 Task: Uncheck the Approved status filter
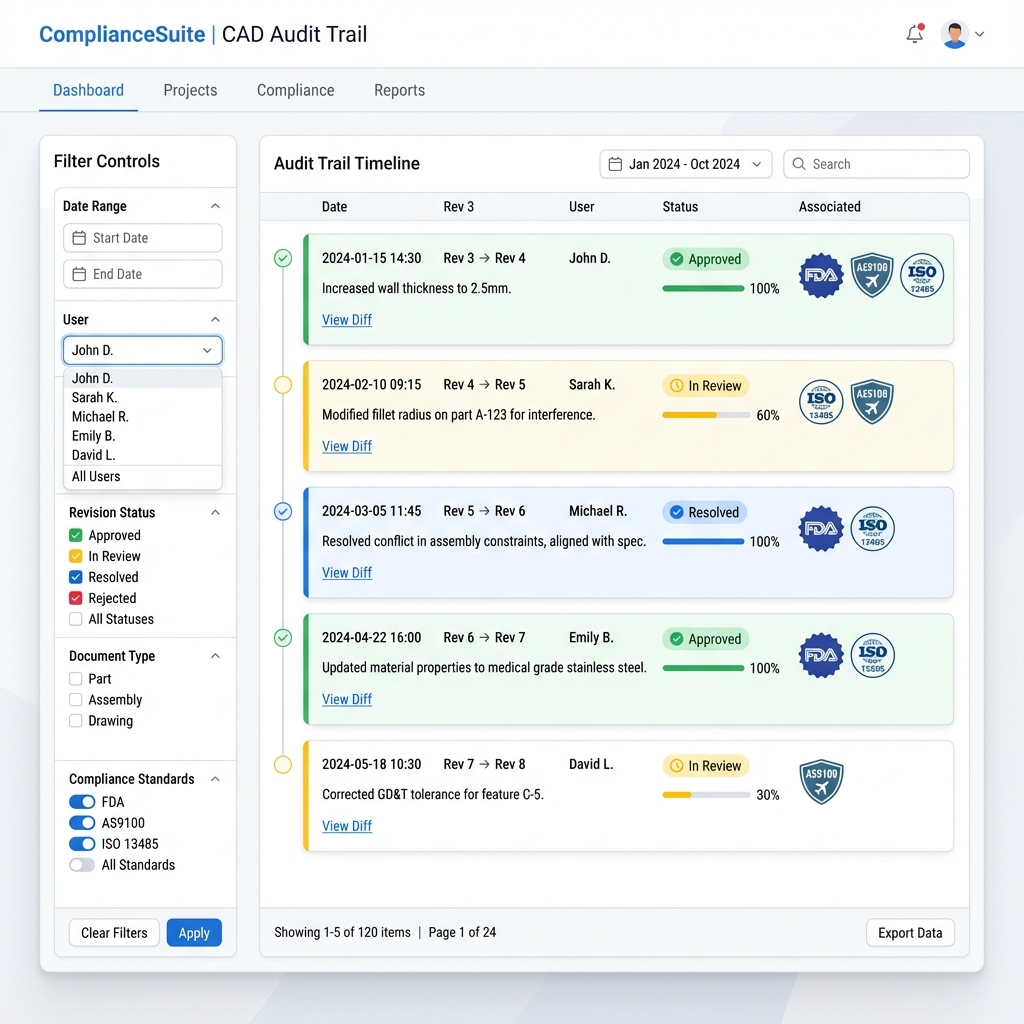[x=73, y=535]
